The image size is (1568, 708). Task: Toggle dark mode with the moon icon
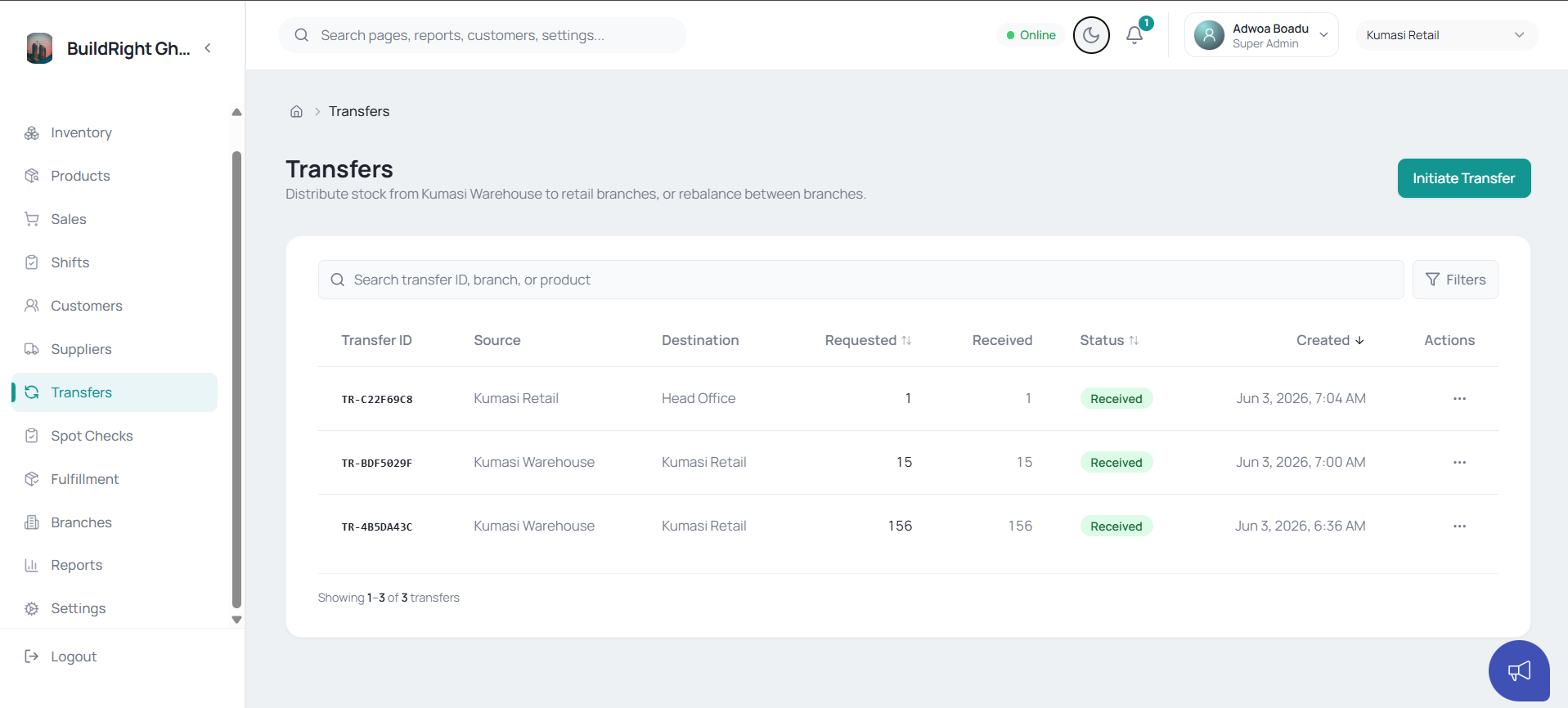click(x=1091, y=35)
